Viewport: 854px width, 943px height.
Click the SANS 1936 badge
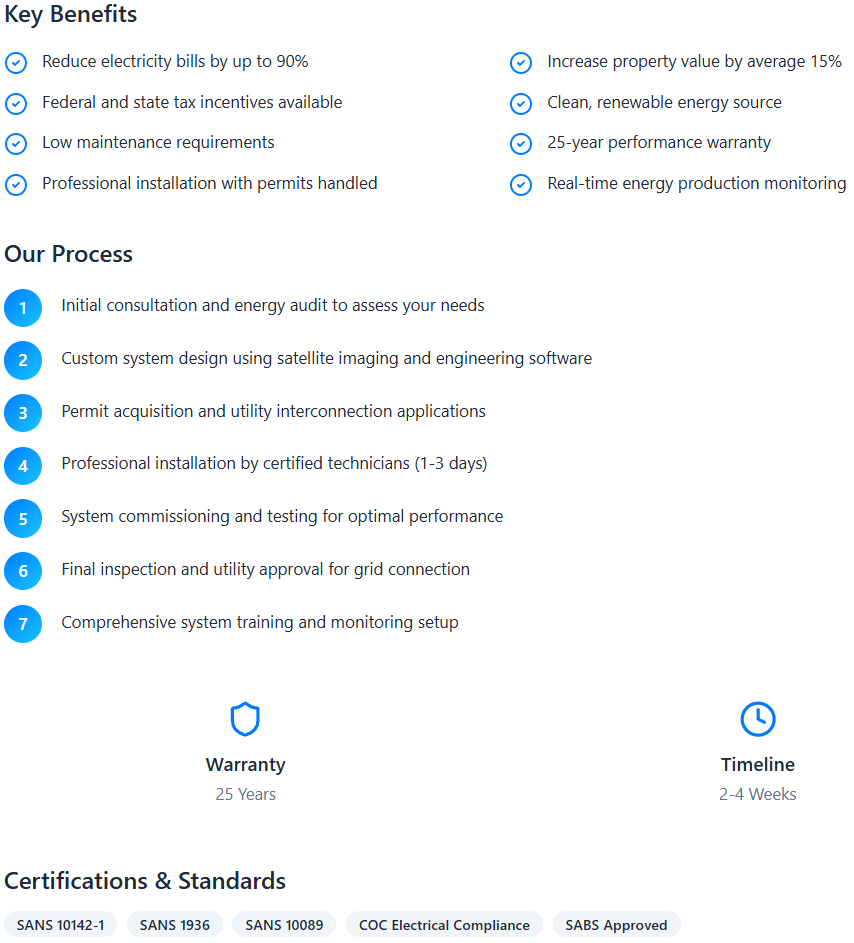pos(174,924)
